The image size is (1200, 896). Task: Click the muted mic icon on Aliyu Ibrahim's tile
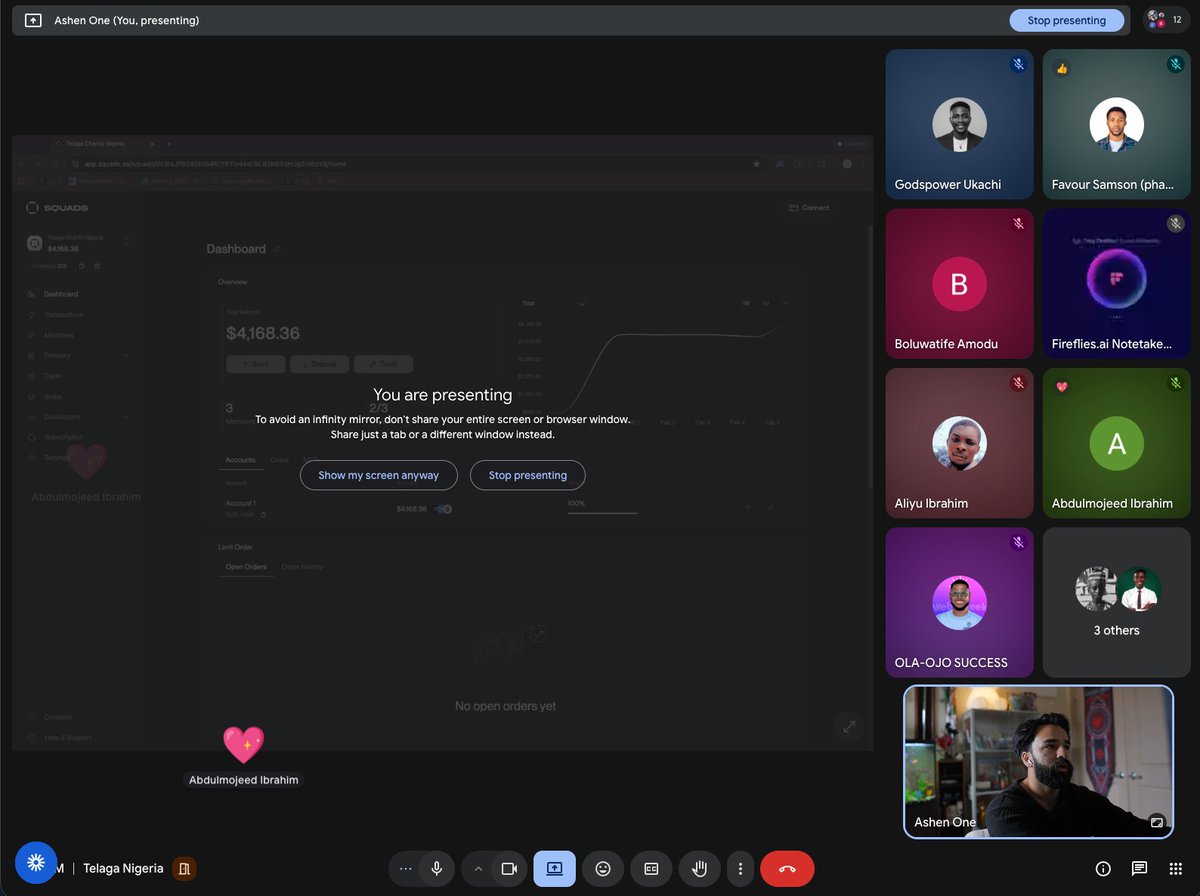[x=1018, y=383]
